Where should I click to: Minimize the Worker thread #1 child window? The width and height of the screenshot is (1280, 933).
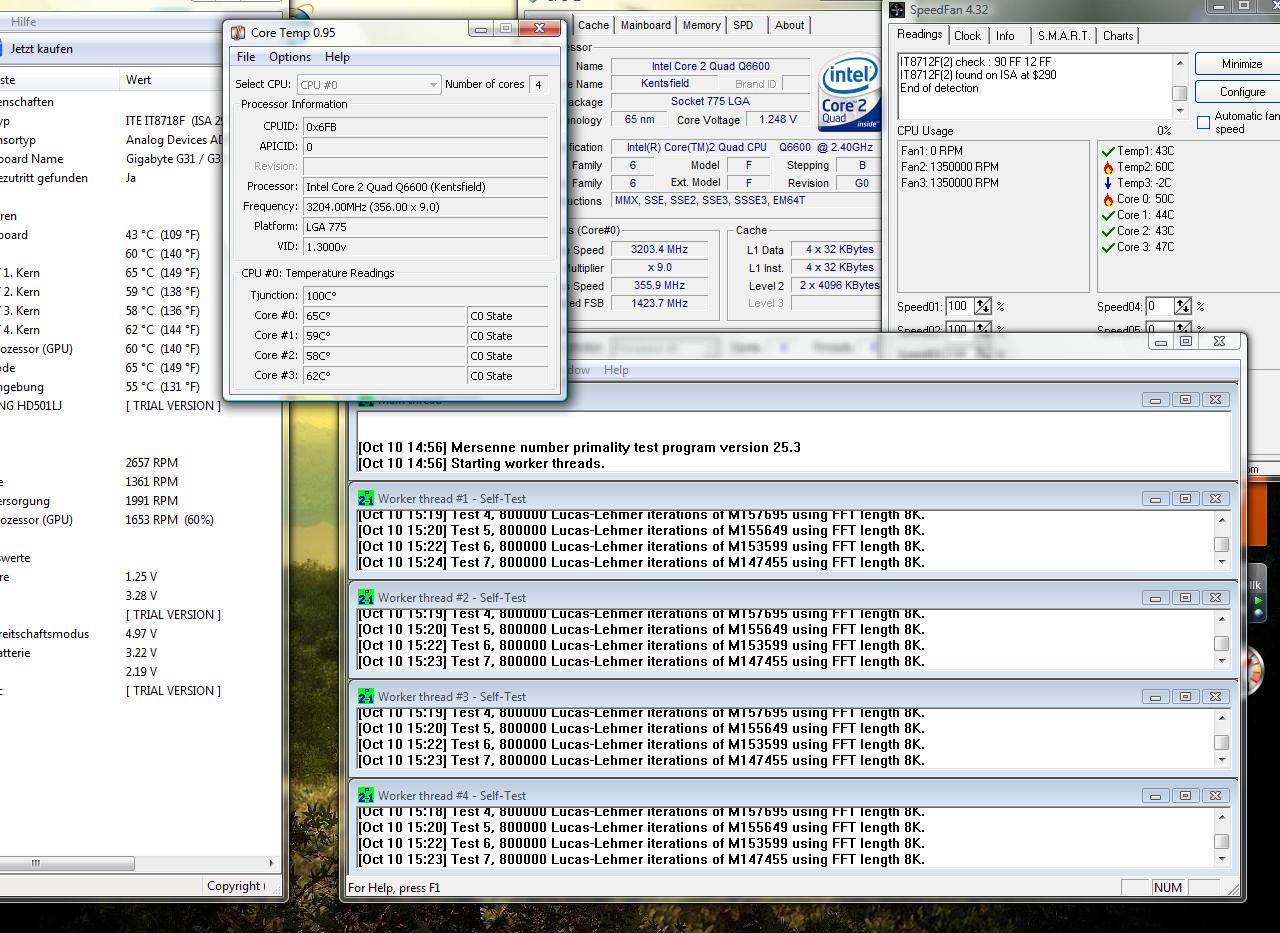1155,498
